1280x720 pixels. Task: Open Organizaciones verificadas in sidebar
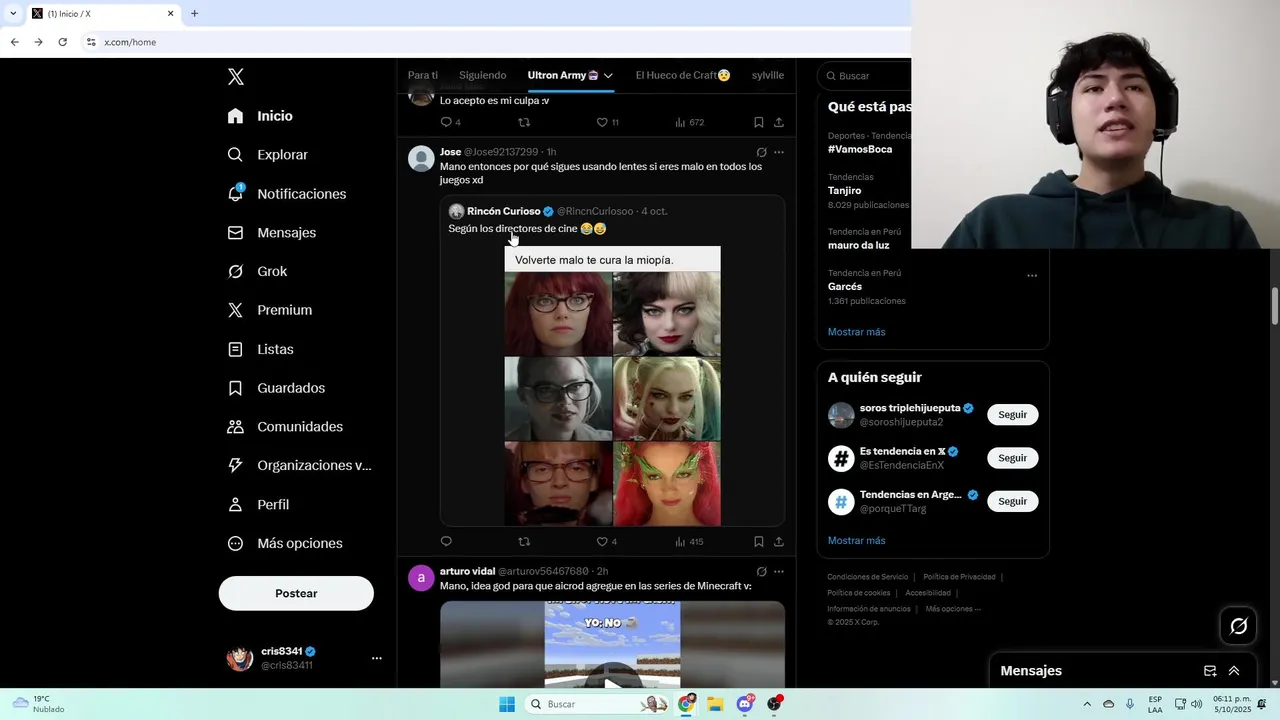[299, 466]
